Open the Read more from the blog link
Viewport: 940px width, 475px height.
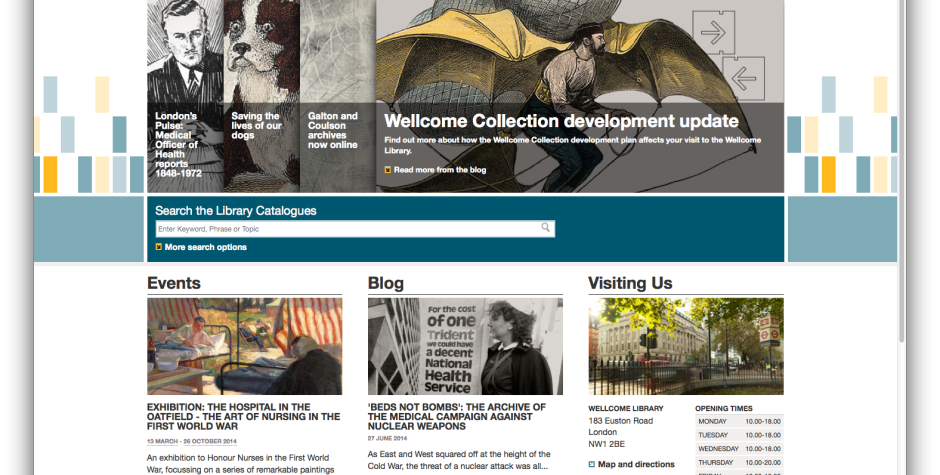(440, 170)
